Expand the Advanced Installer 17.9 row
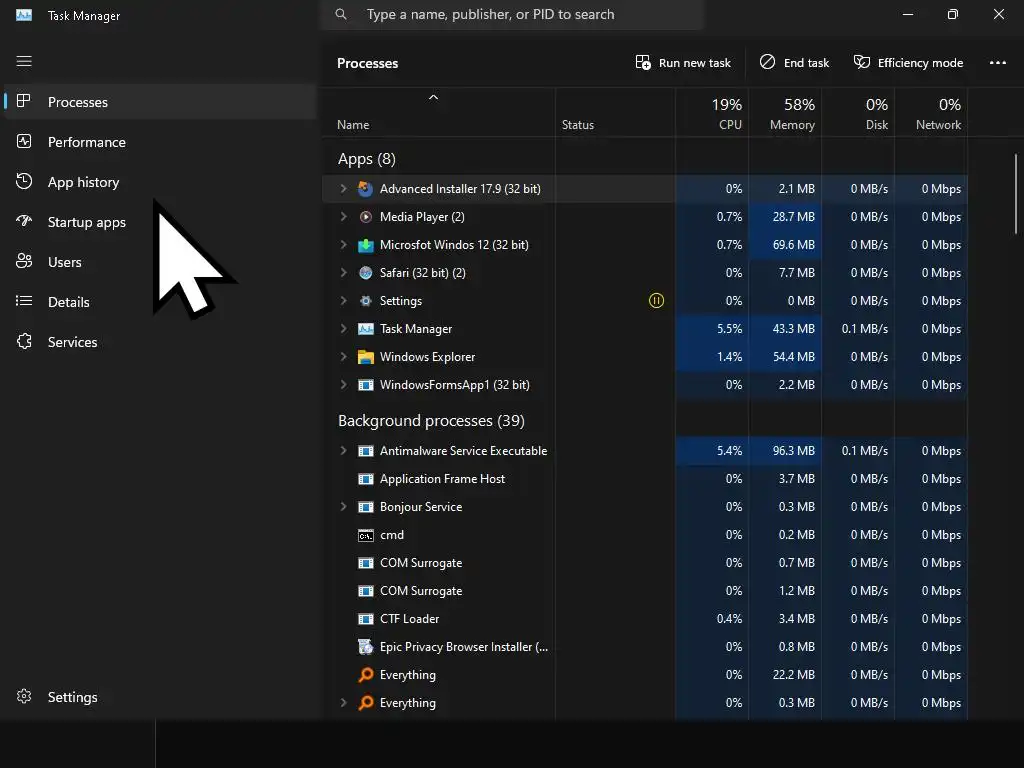Image resolution: width=1024 pixels, height=768 pixels. click(x=344, y=189)
